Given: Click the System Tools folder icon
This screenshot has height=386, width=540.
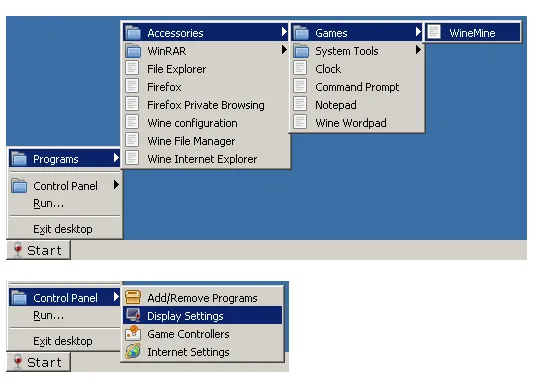Looking at the screenshot, I should coord(301,51).
